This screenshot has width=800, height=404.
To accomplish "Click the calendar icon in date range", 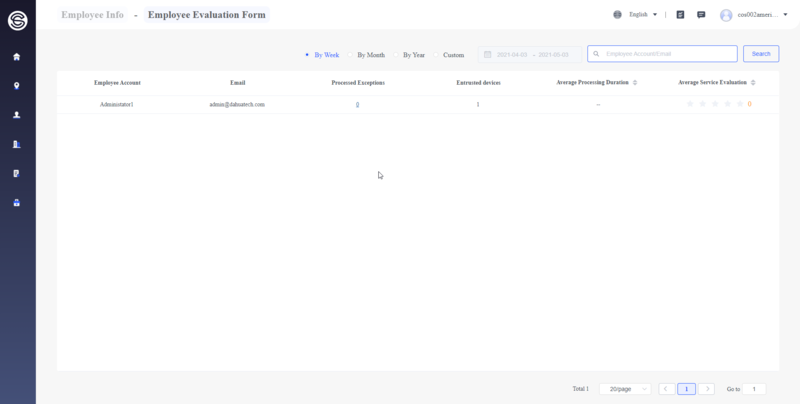I will pos(487,54).
